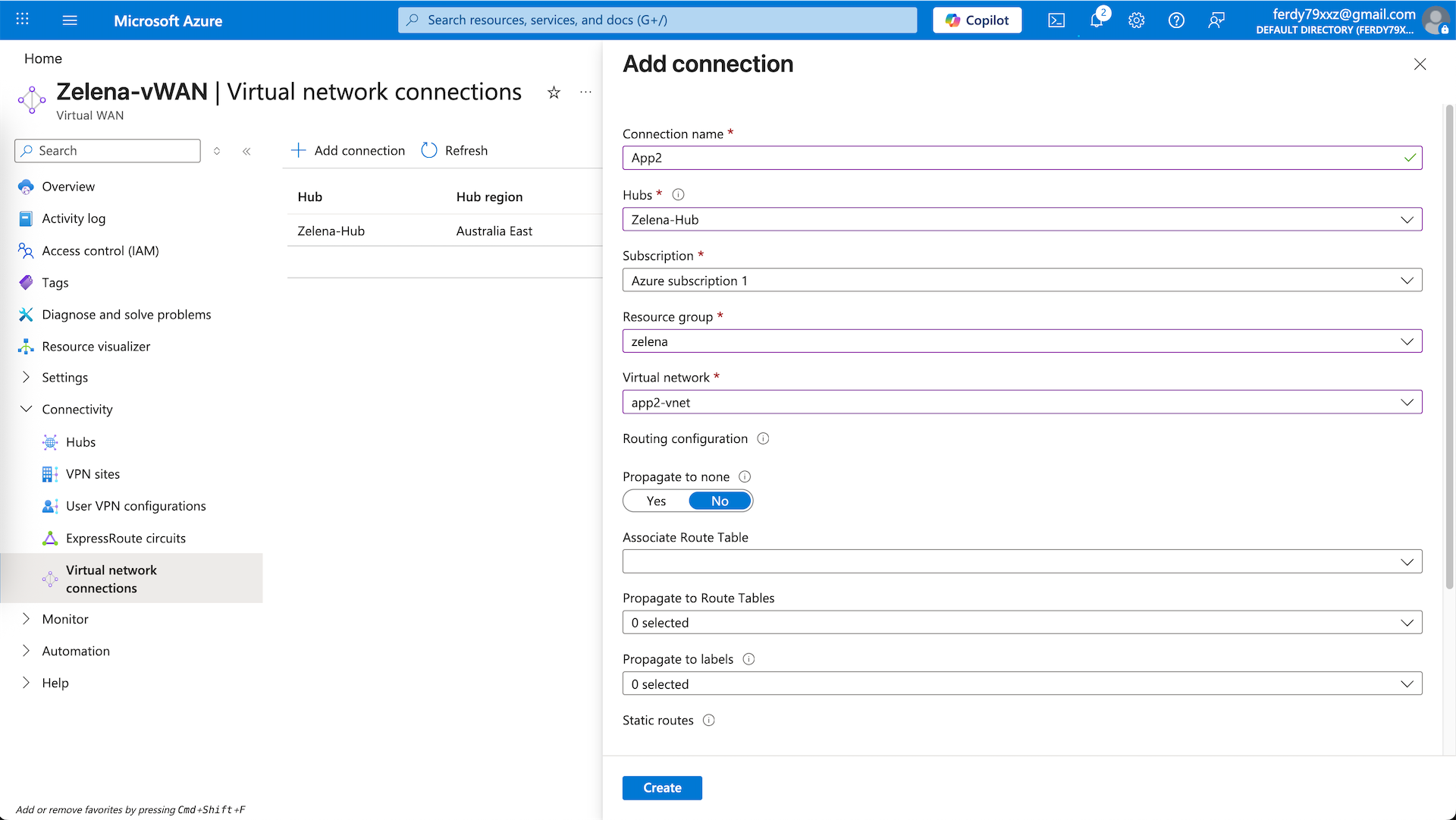
Task: Click Propagate to labels info icon
Action: pyautogui.click(x=748, y=659)
